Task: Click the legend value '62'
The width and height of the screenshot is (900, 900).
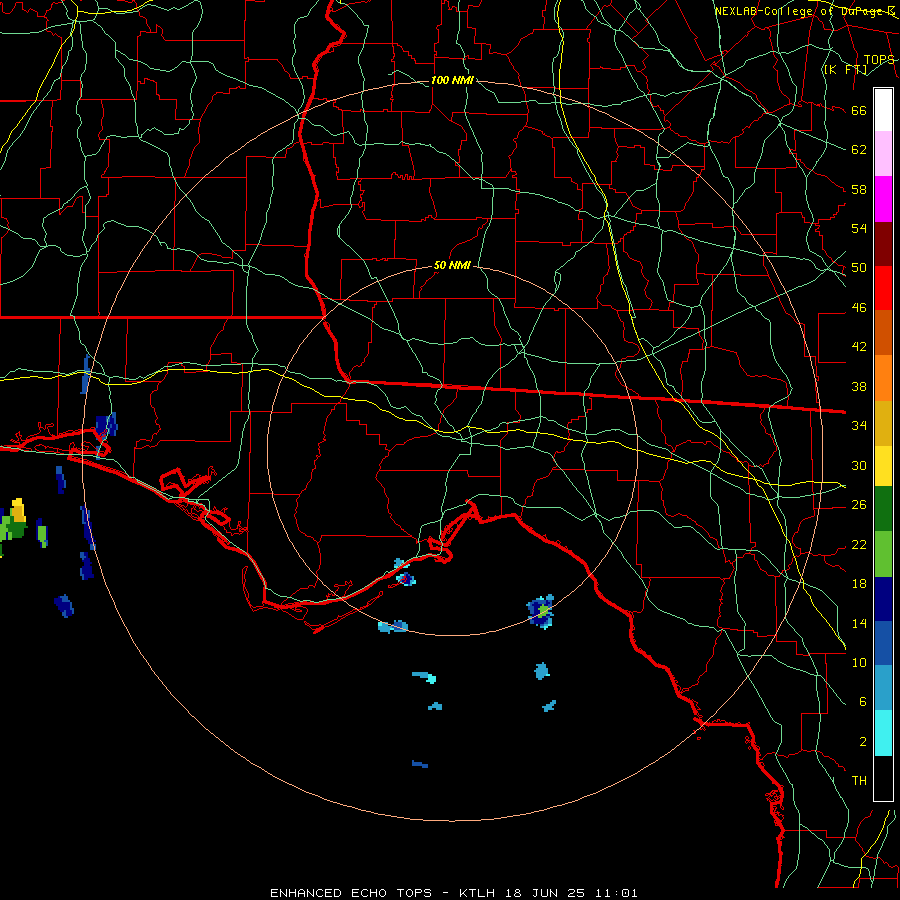Action: coord(859,149)
